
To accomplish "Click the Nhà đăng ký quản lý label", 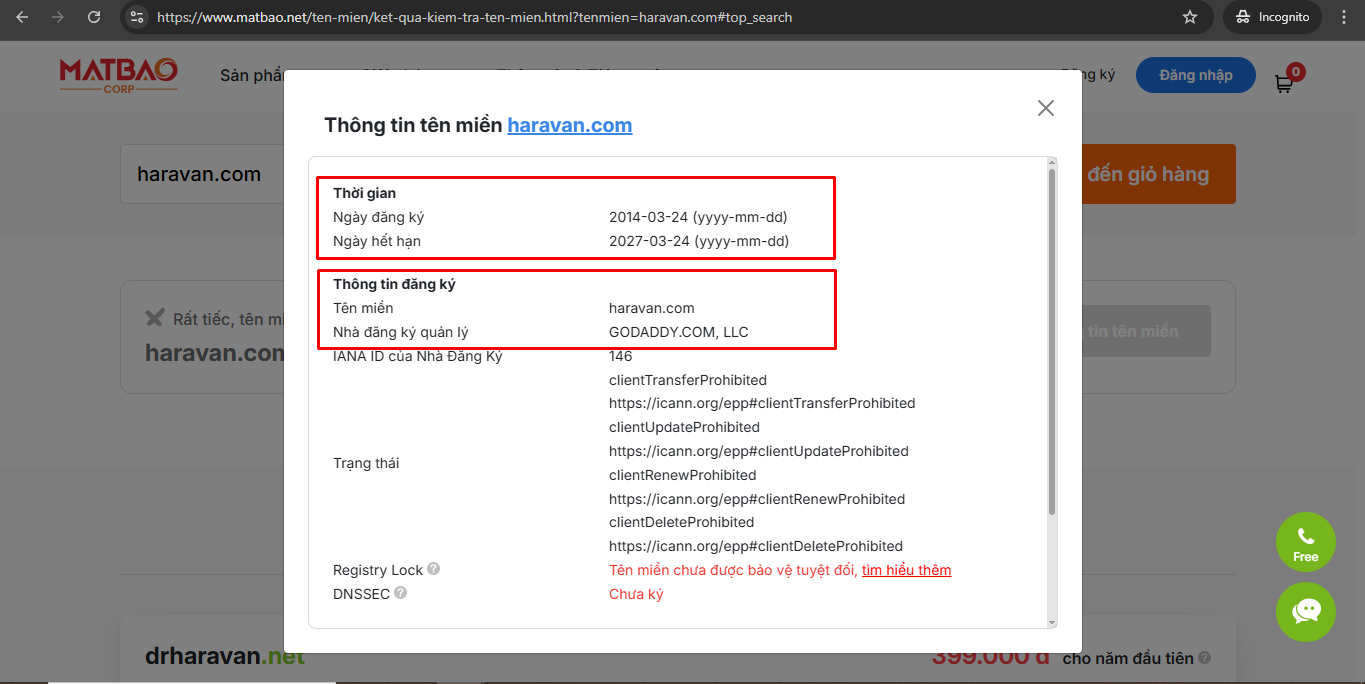I will click(401, 332).
